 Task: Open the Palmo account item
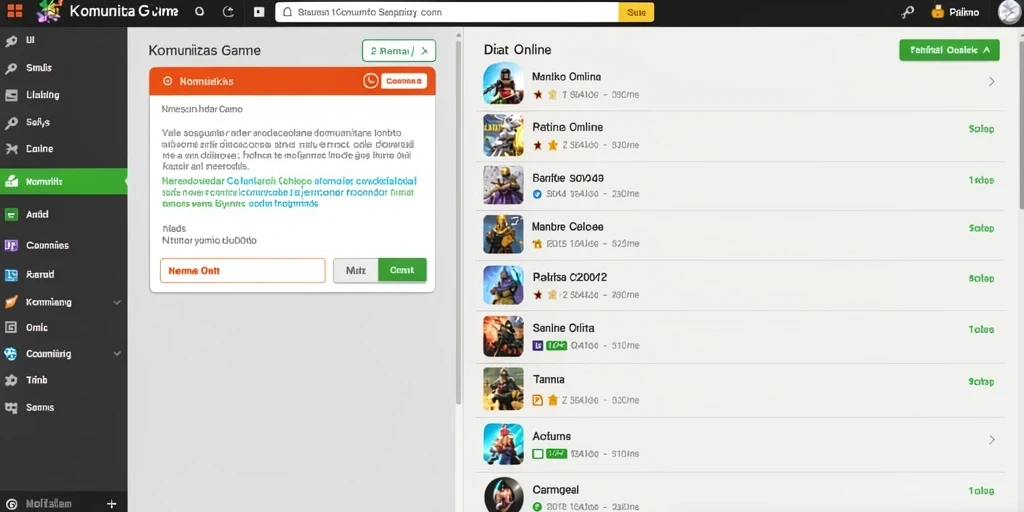pos(955,12)
